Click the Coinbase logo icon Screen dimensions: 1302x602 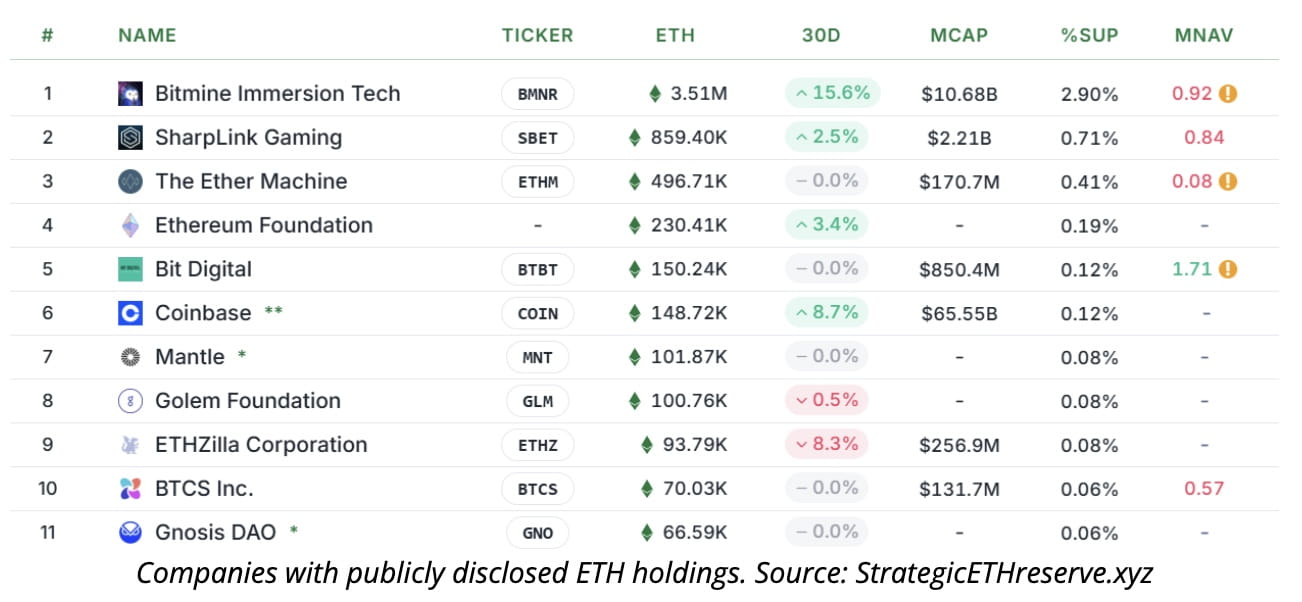point(130,314)
